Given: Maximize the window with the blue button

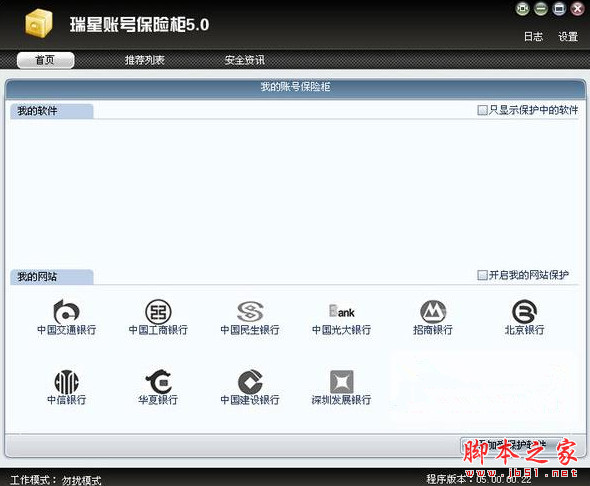Looking at the screenshot, I should (559, 9).
